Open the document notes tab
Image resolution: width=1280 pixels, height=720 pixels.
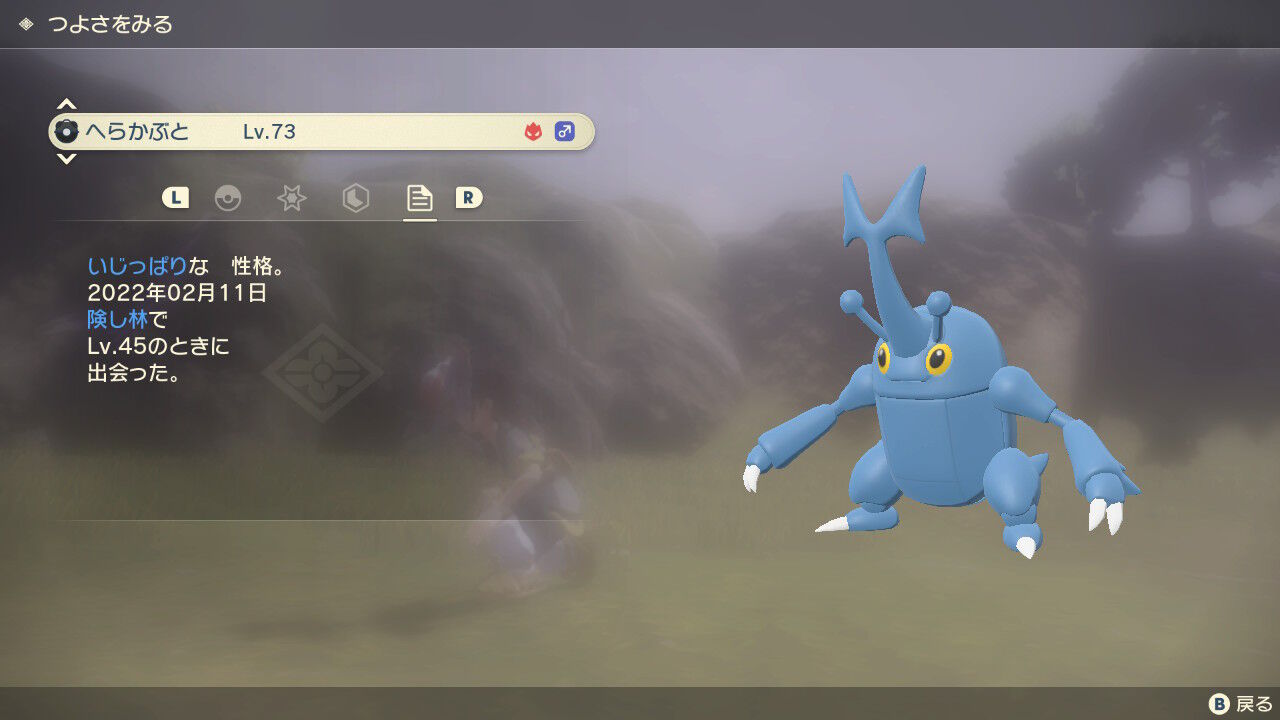tap(419, 198)
